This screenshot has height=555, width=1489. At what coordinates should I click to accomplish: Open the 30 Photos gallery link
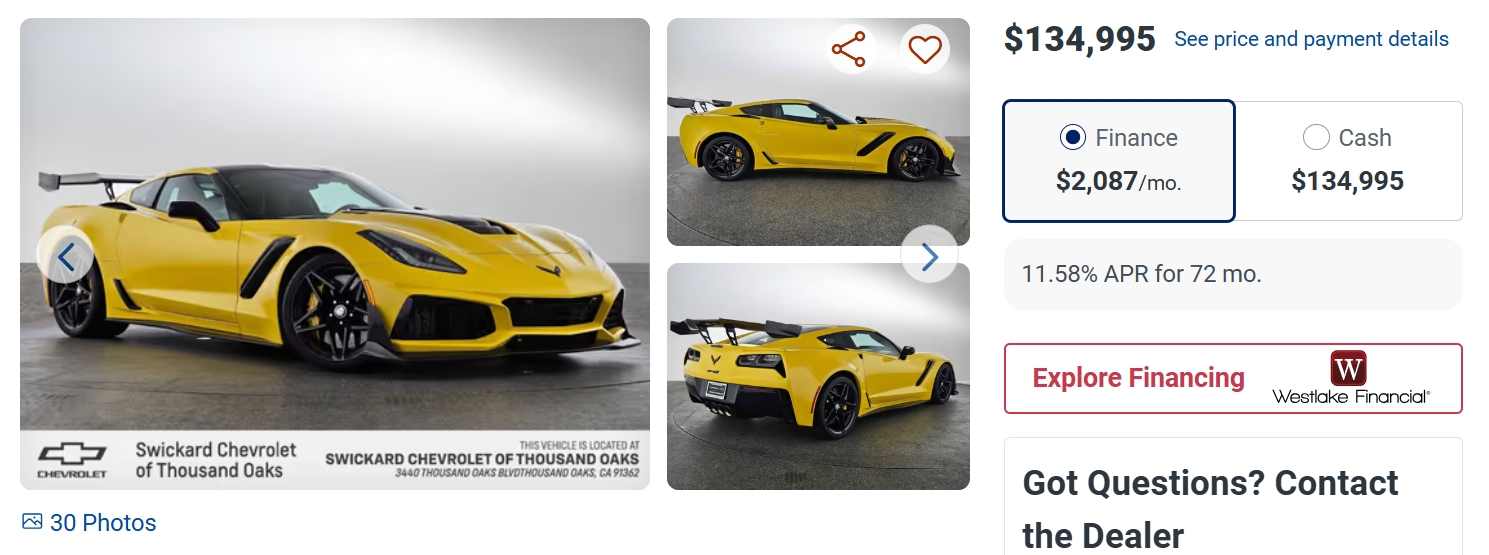tap(103, 523)
